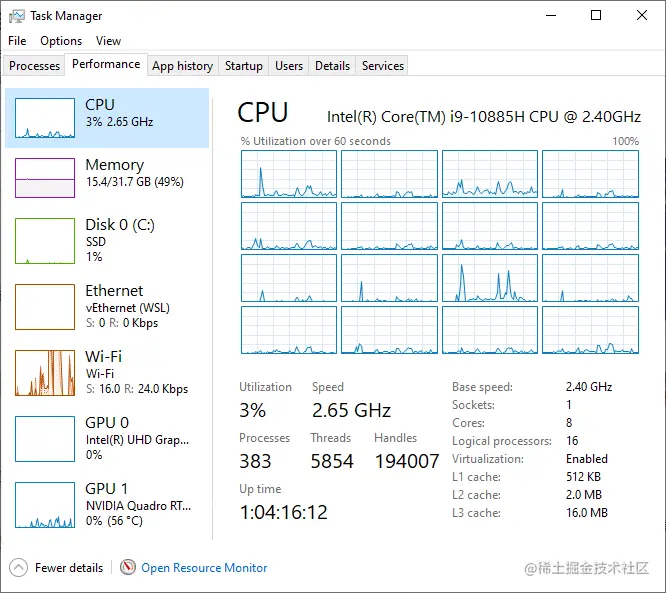Viewport: 666px width, 593px height.
Task: Click the Wi-Fi orange graph thumbnail
Action: coord(45,373)
